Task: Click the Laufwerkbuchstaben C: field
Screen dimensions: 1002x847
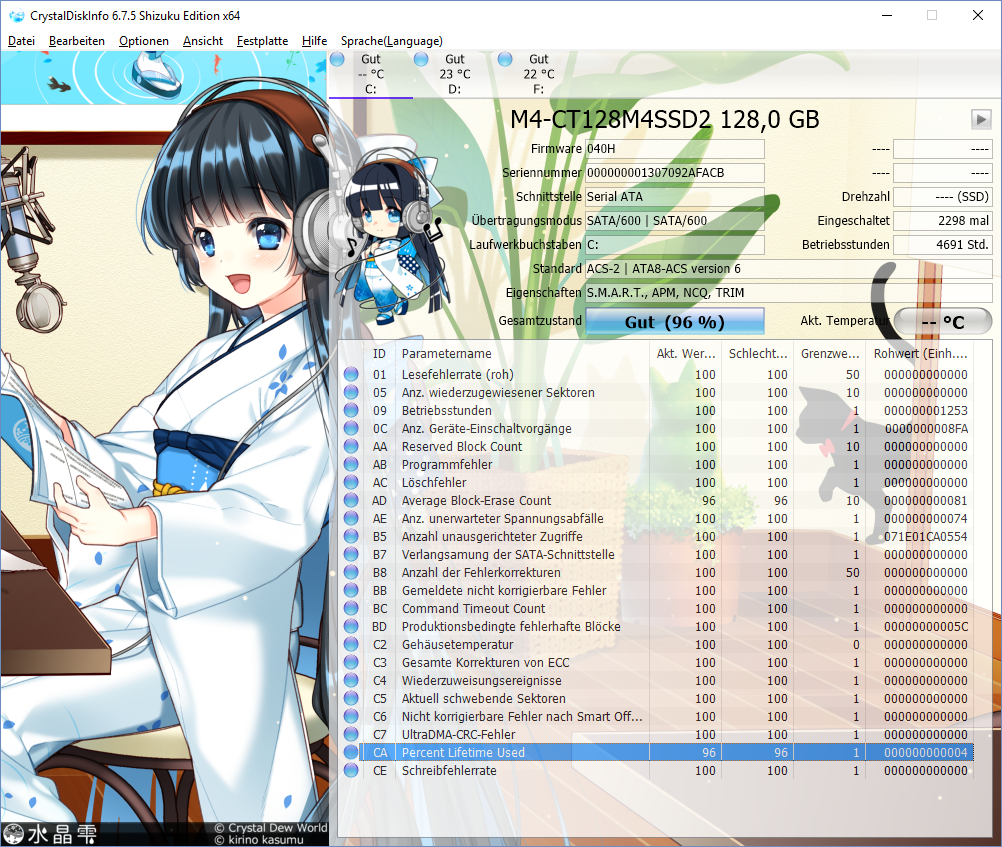Action: [x=675, y=245]
